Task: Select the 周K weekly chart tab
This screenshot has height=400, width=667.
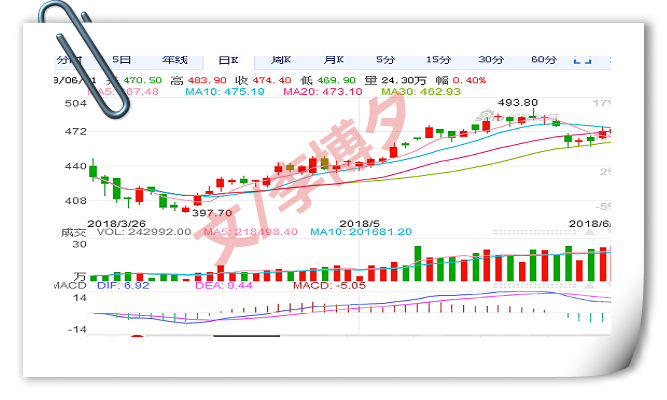Action: [281, 60]
